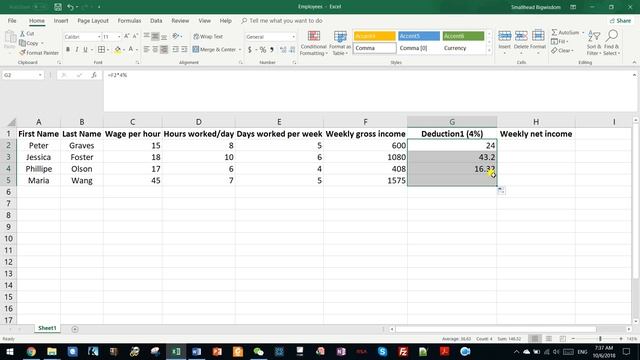
Task: Zoom in with the plus button
Action: tap(621, 339)
